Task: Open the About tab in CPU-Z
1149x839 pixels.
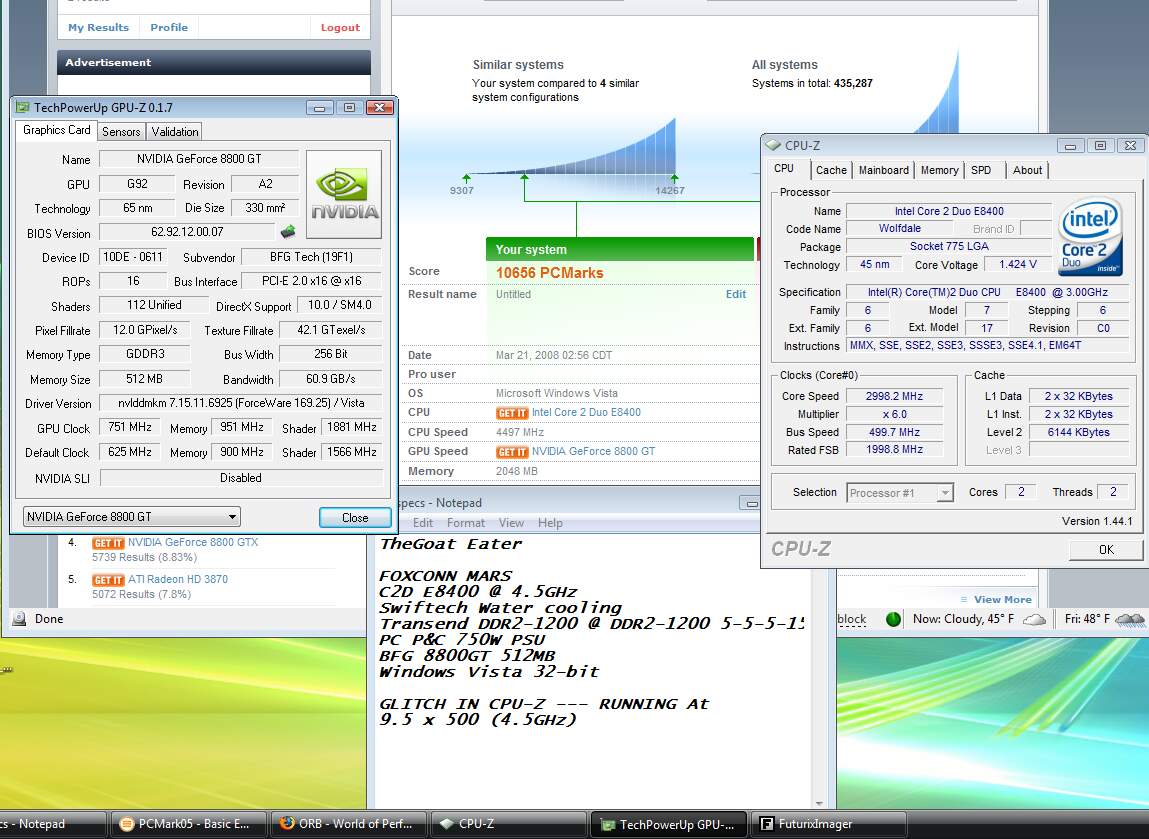Action: tap(1027, 170)
